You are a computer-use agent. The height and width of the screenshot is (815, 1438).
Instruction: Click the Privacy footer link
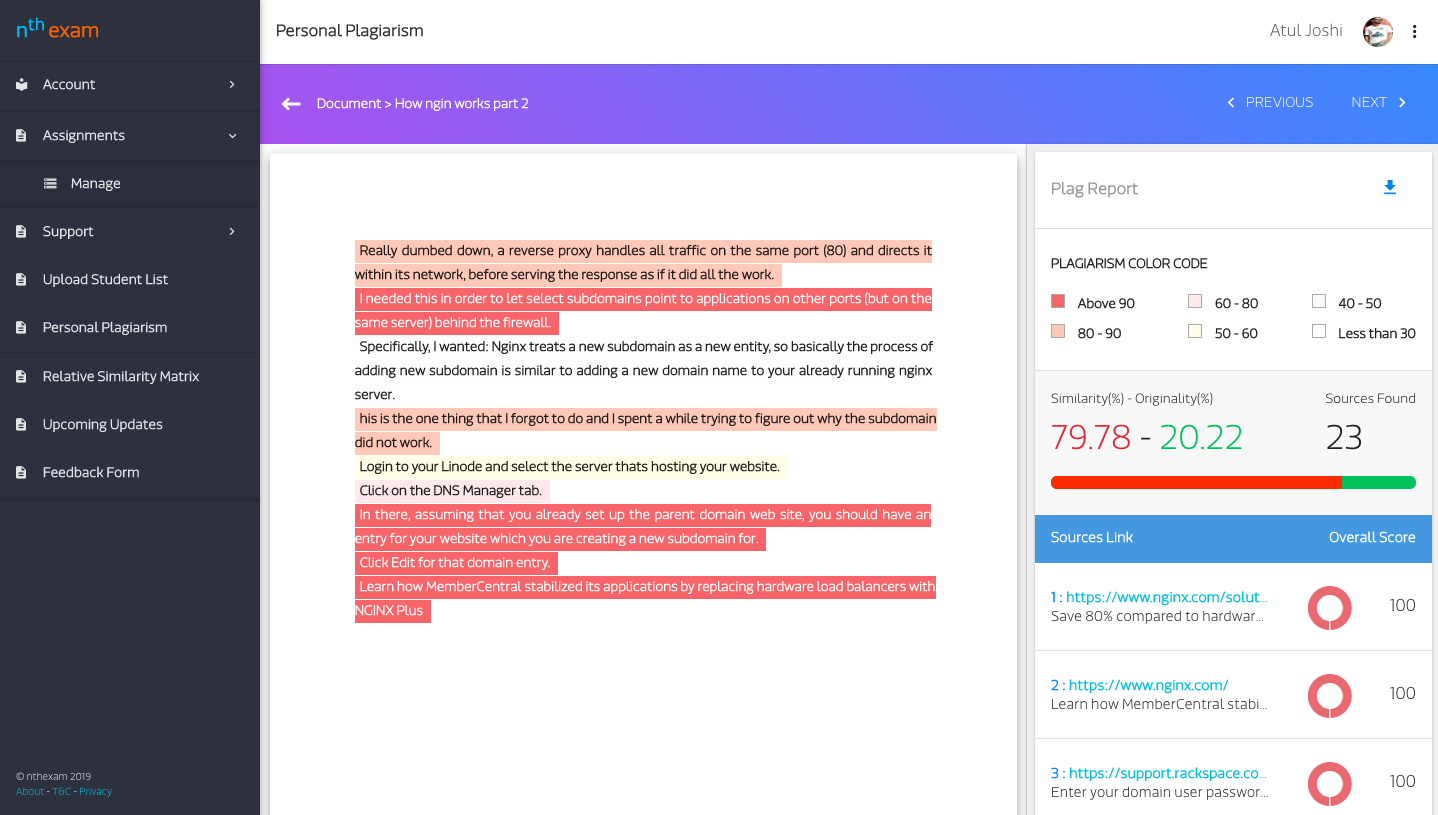[x=96, y=792]
